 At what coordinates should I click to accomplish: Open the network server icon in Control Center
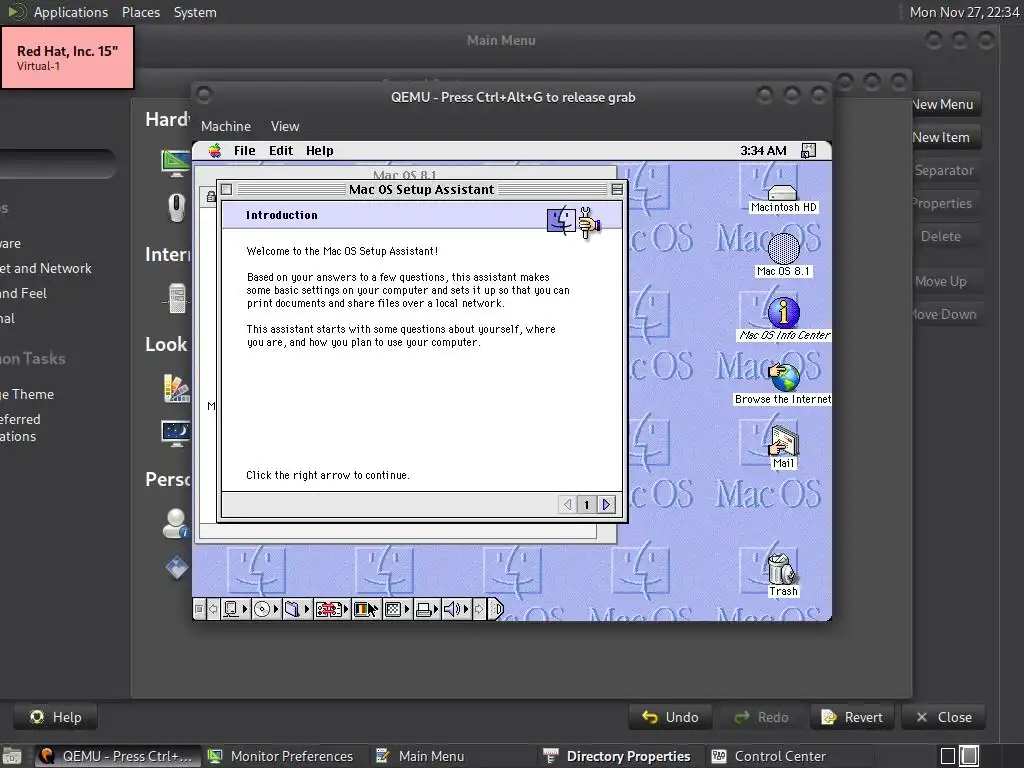pos(176,298)
